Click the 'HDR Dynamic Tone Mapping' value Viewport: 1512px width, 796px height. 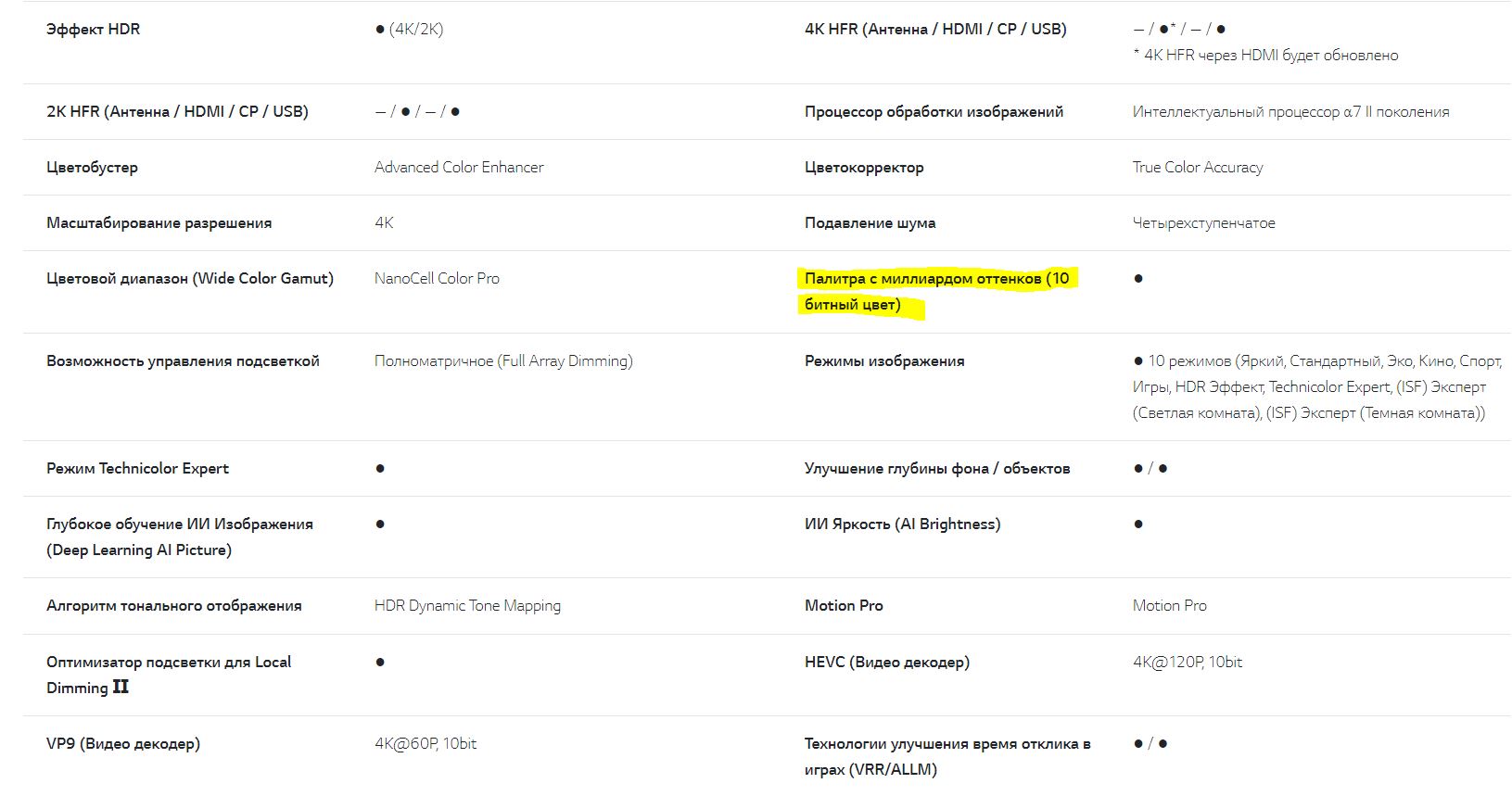pyautogui.click(x=467, y=606)
